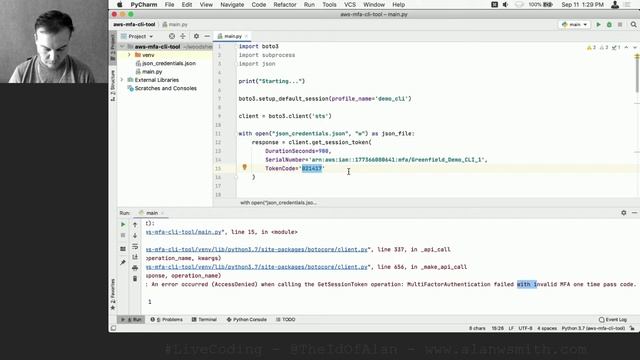Click the stop icon in Run panel

(123, 236)
